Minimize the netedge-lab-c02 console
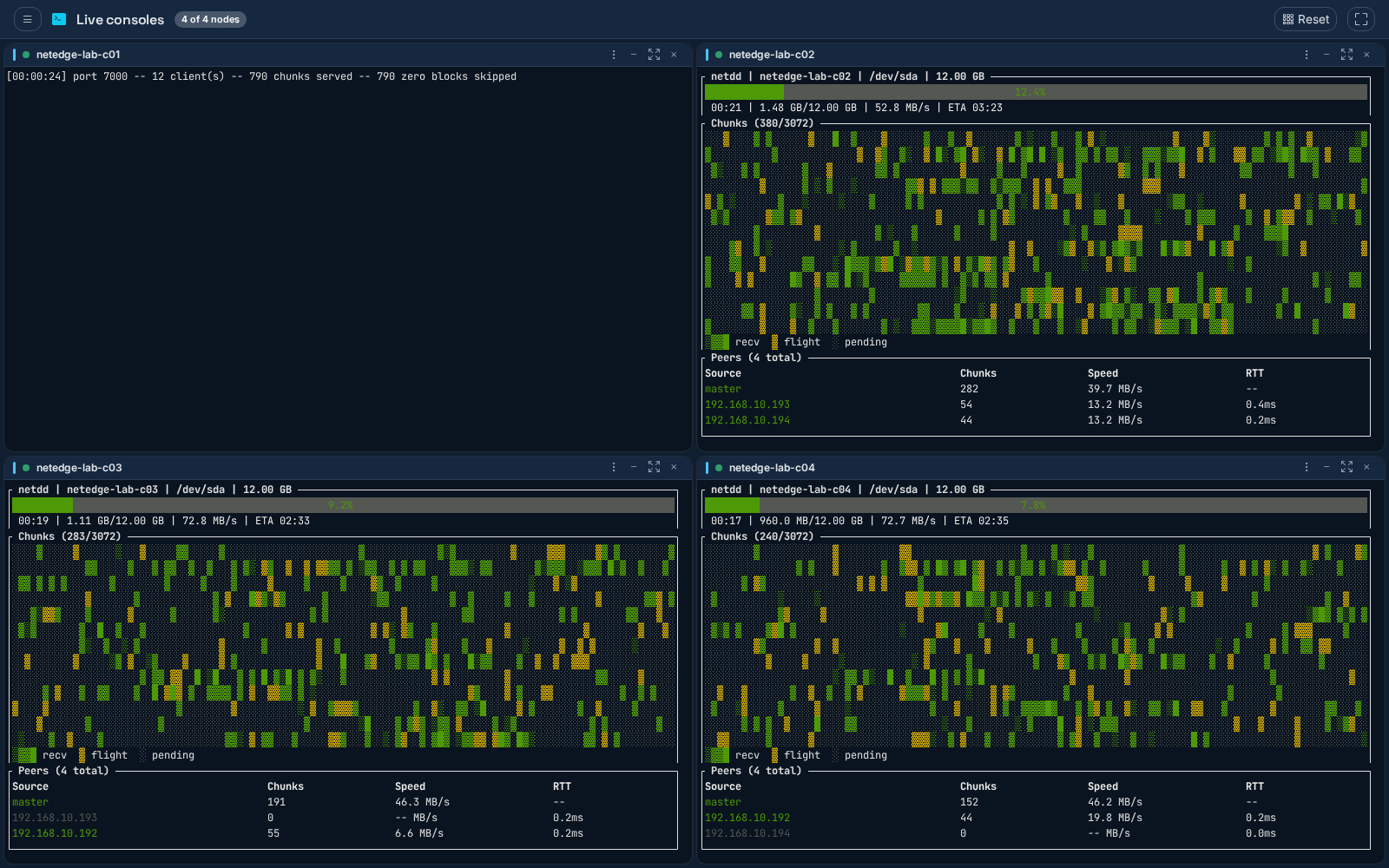Viewport: 1389px width, 868px height. [1326, 55]
